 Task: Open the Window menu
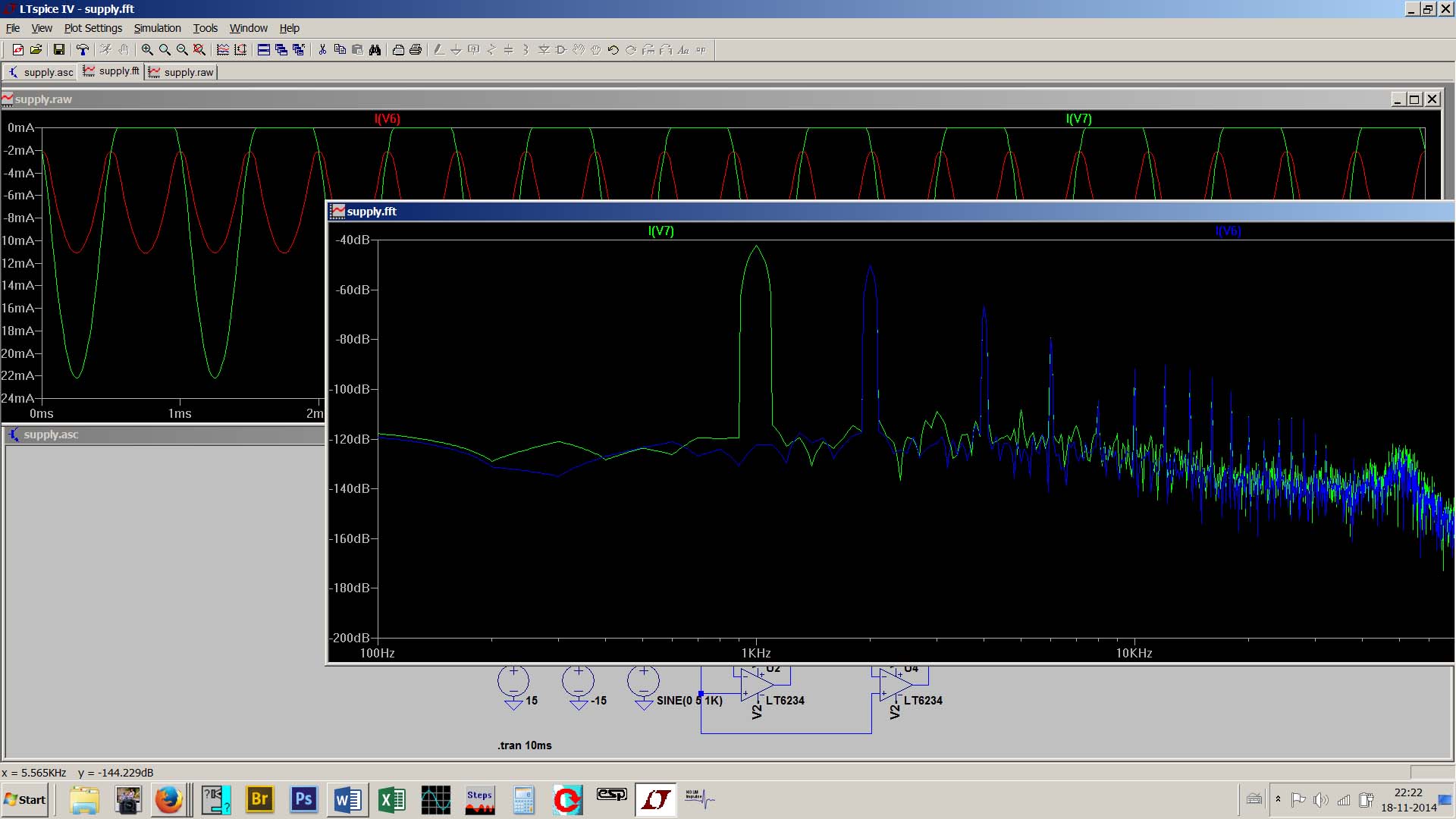(249, 28)
